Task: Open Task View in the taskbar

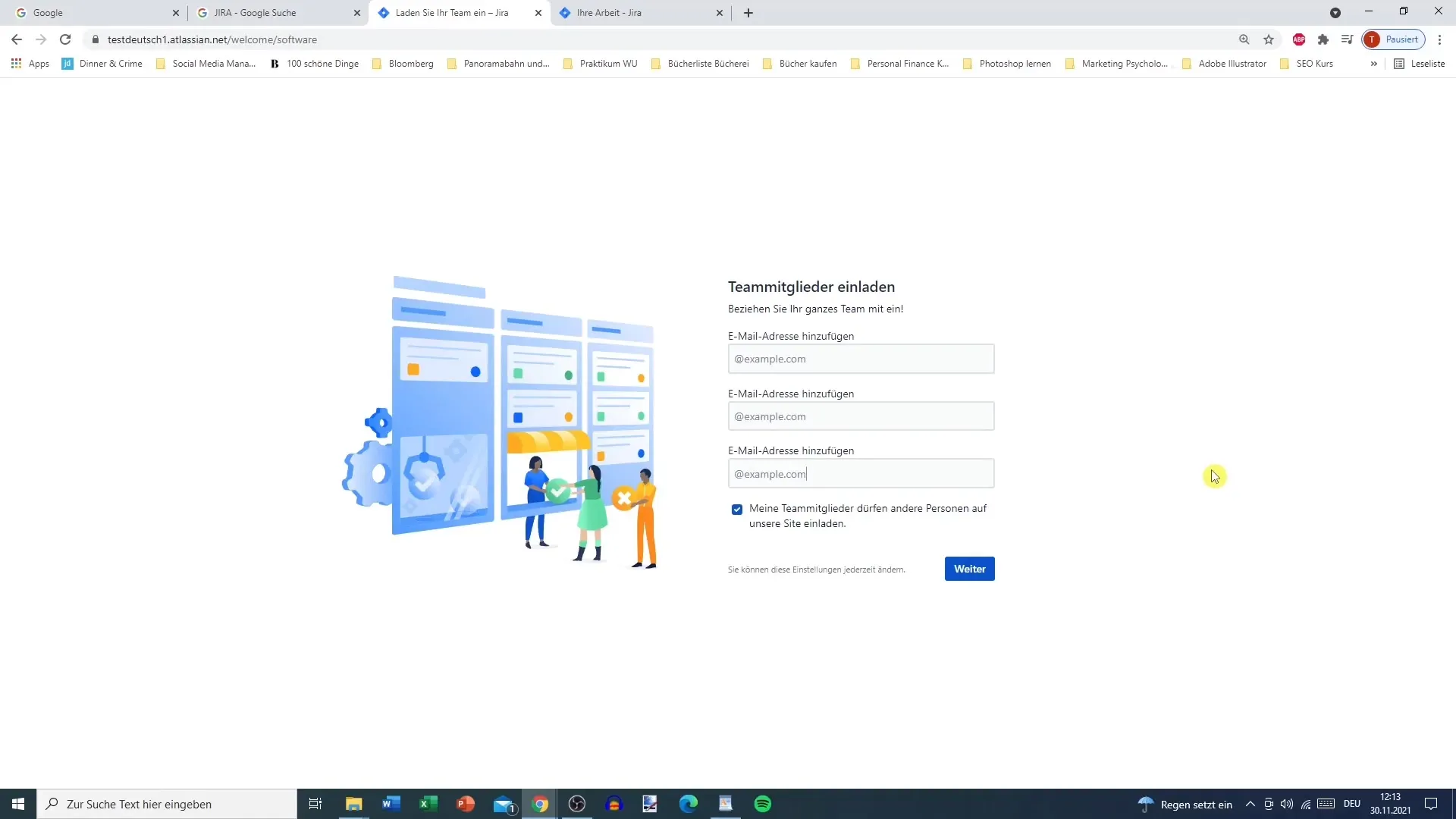Action: click(x=315, y=804)
